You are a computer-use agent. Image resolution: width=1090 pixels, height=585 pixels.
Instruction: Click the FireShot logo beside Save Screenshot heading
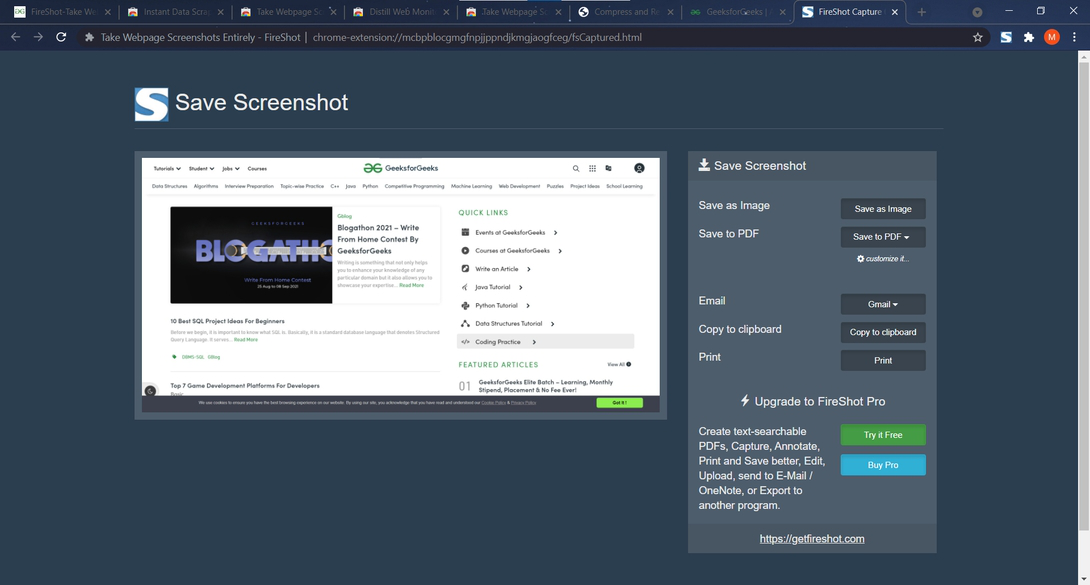coord(152,104)
